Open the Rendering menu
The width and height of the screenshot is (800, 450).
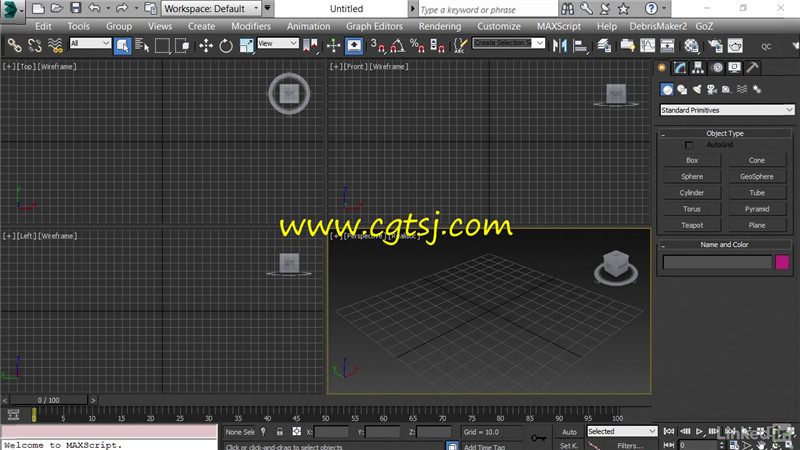440,26
